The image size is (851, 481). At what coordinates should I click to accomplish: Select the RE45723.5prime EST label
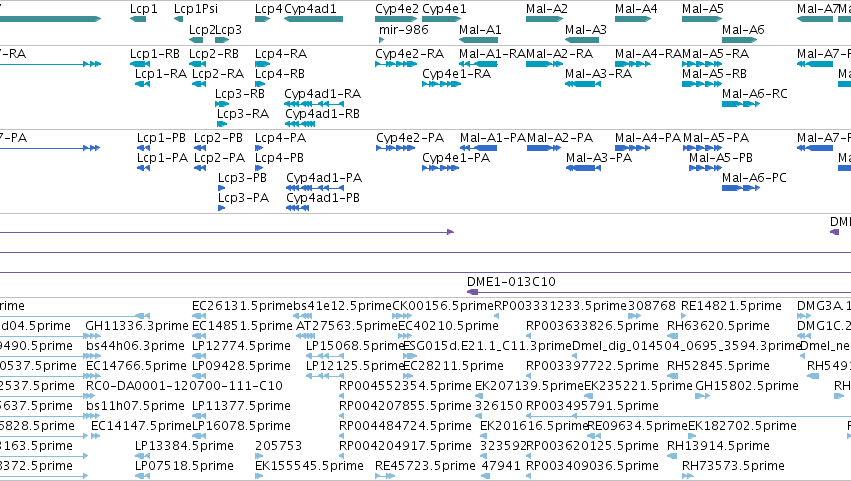[x=426, y=466]
